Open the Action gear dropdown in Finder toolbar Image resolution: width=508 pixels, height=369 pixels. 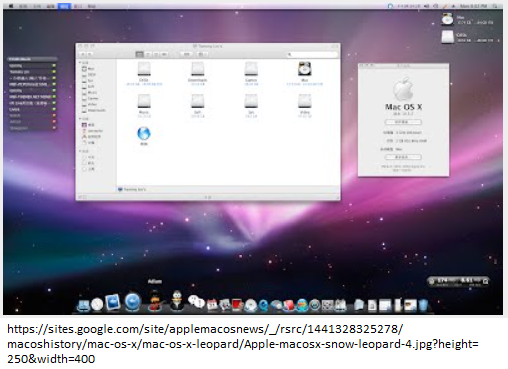point(203,54)
